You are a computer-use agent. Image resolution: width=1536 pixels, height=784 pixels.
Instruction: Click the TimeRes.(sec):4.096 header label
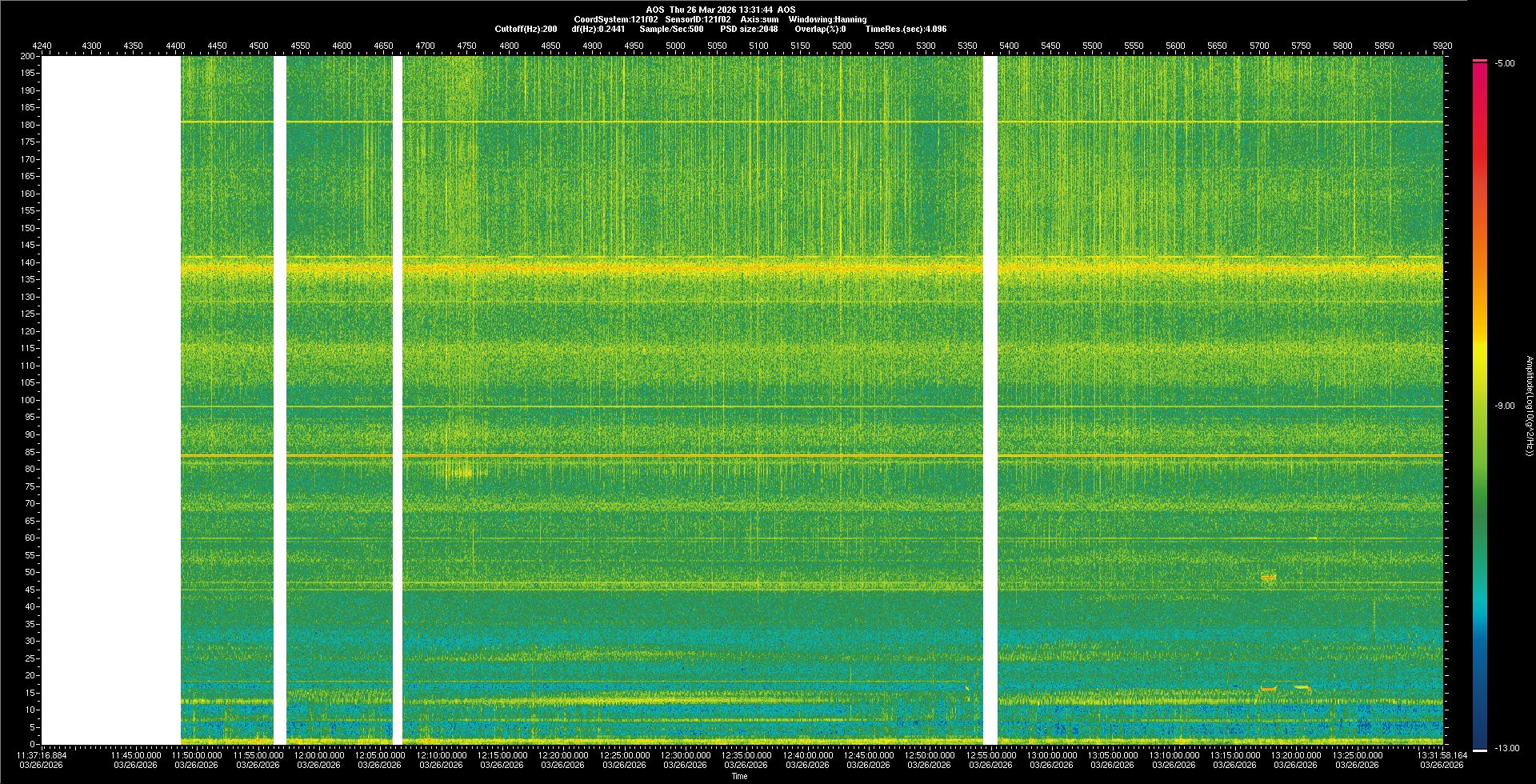(x=906, y=29)
